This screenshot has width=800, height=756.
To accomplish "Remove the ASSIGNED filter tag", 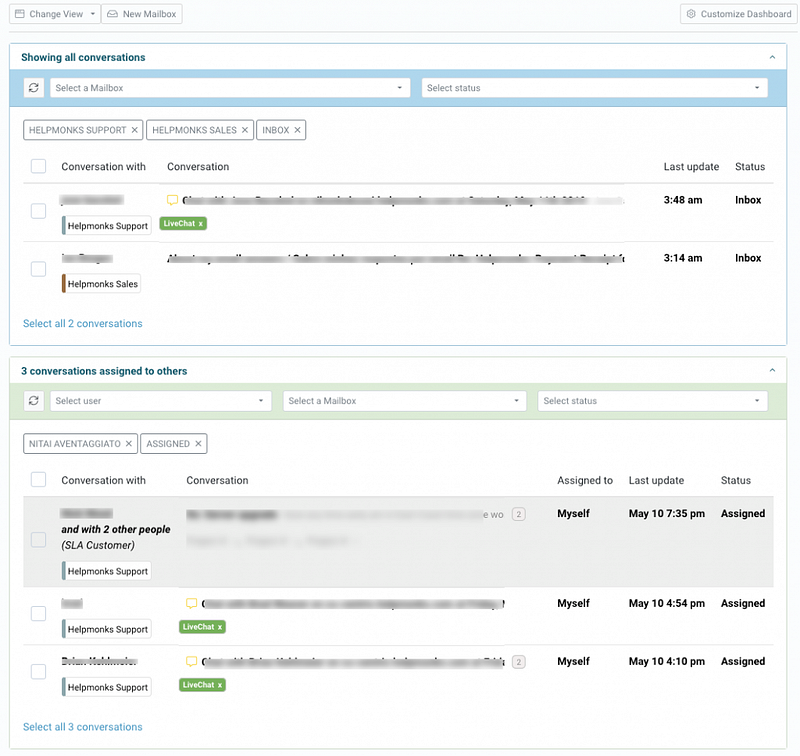I will coord(198,444).
